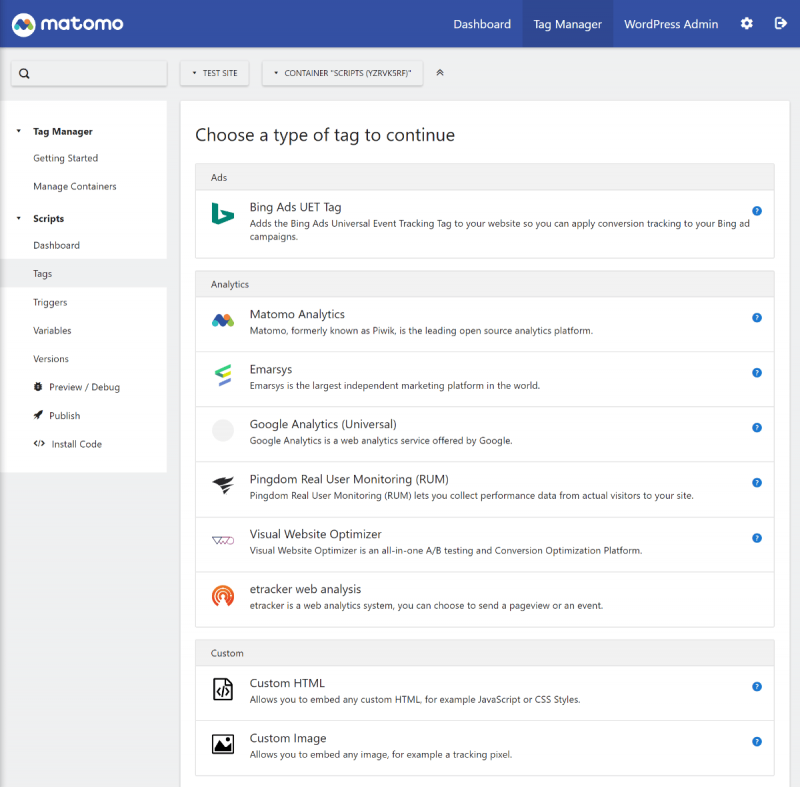This screenshot has height=787, width=800.
Task: Open the settings gear icon
Action: tap(746, 23)
